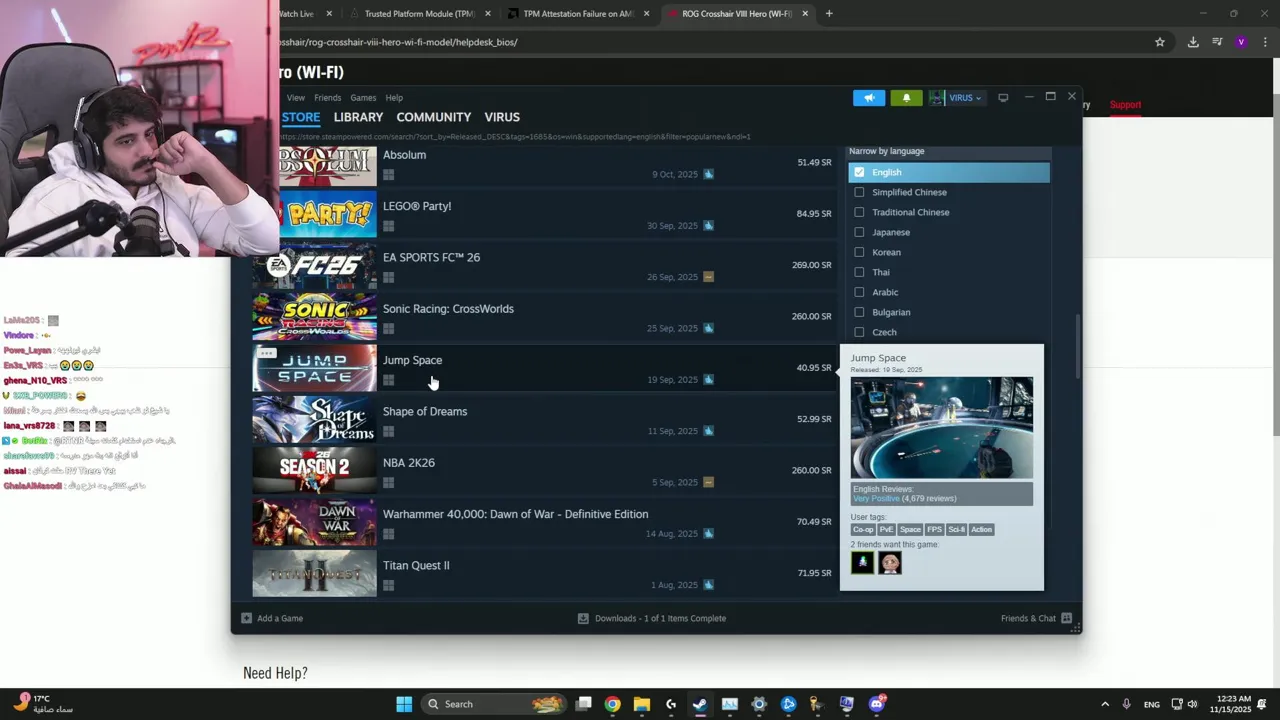1280x720 pixels.
Task: Click the Windows platform icon under Jump Space
Action: click(388, 380)
